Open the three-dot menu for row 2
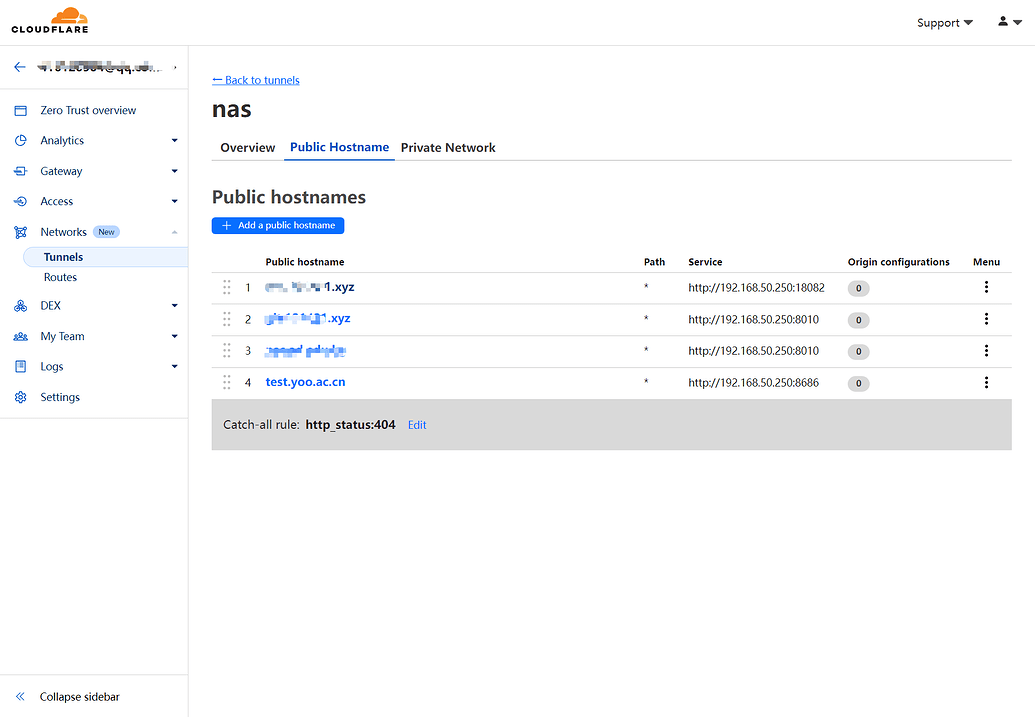This screenshot has height=717, width=1035. [x=986, y=319]
